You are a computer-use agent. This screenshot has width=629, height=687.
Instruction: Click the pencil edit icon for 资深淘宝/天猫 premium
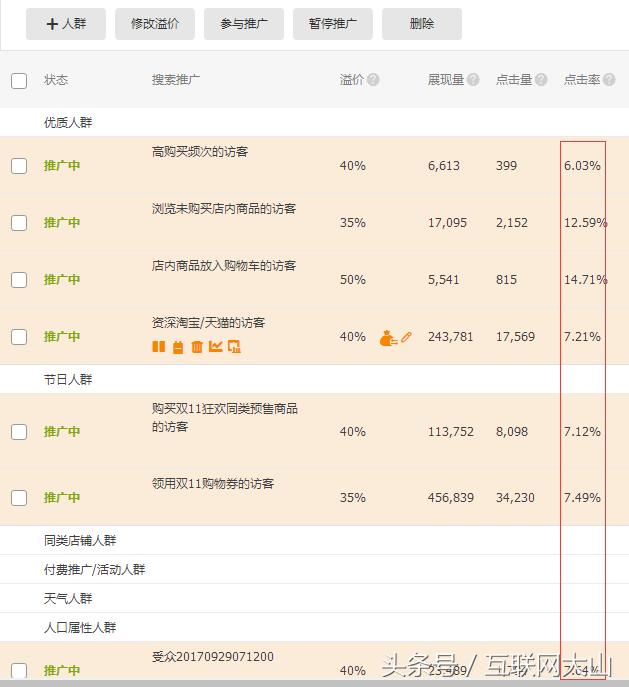pos(406,337)
